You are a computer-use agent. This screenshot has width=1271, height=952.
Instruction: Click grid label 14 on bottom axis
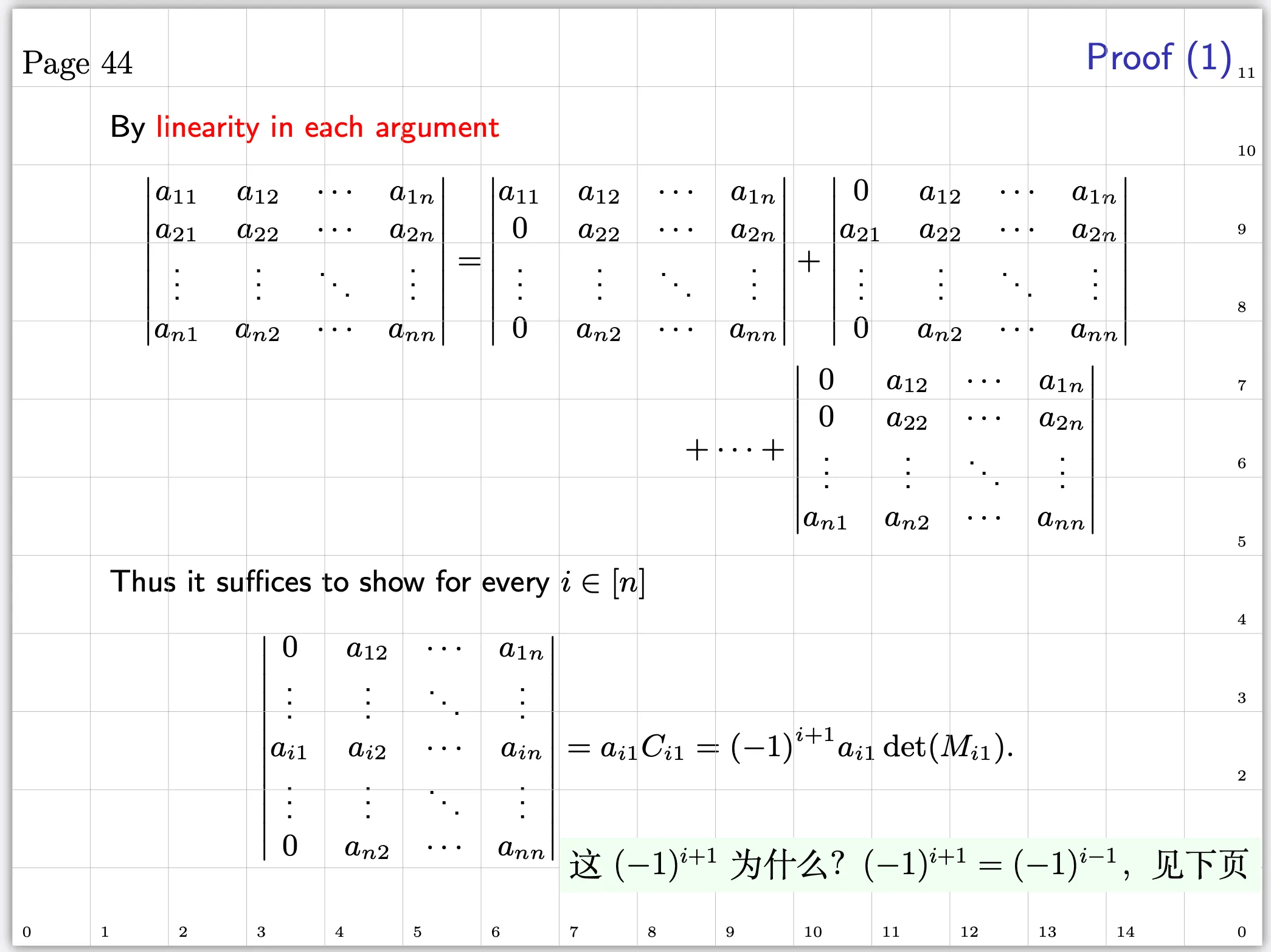tap(1125, 932)
